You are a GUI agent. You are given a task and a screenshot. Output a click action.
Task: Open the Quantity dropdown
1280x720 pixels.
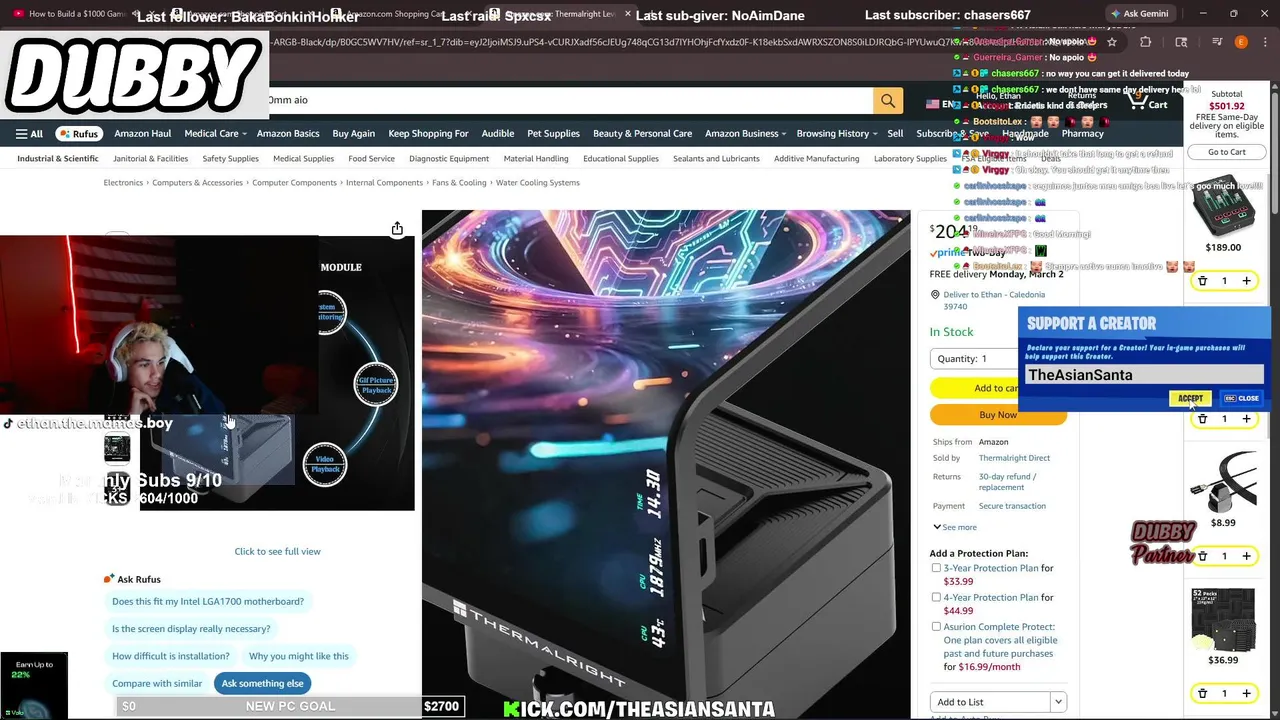(975, 358)
